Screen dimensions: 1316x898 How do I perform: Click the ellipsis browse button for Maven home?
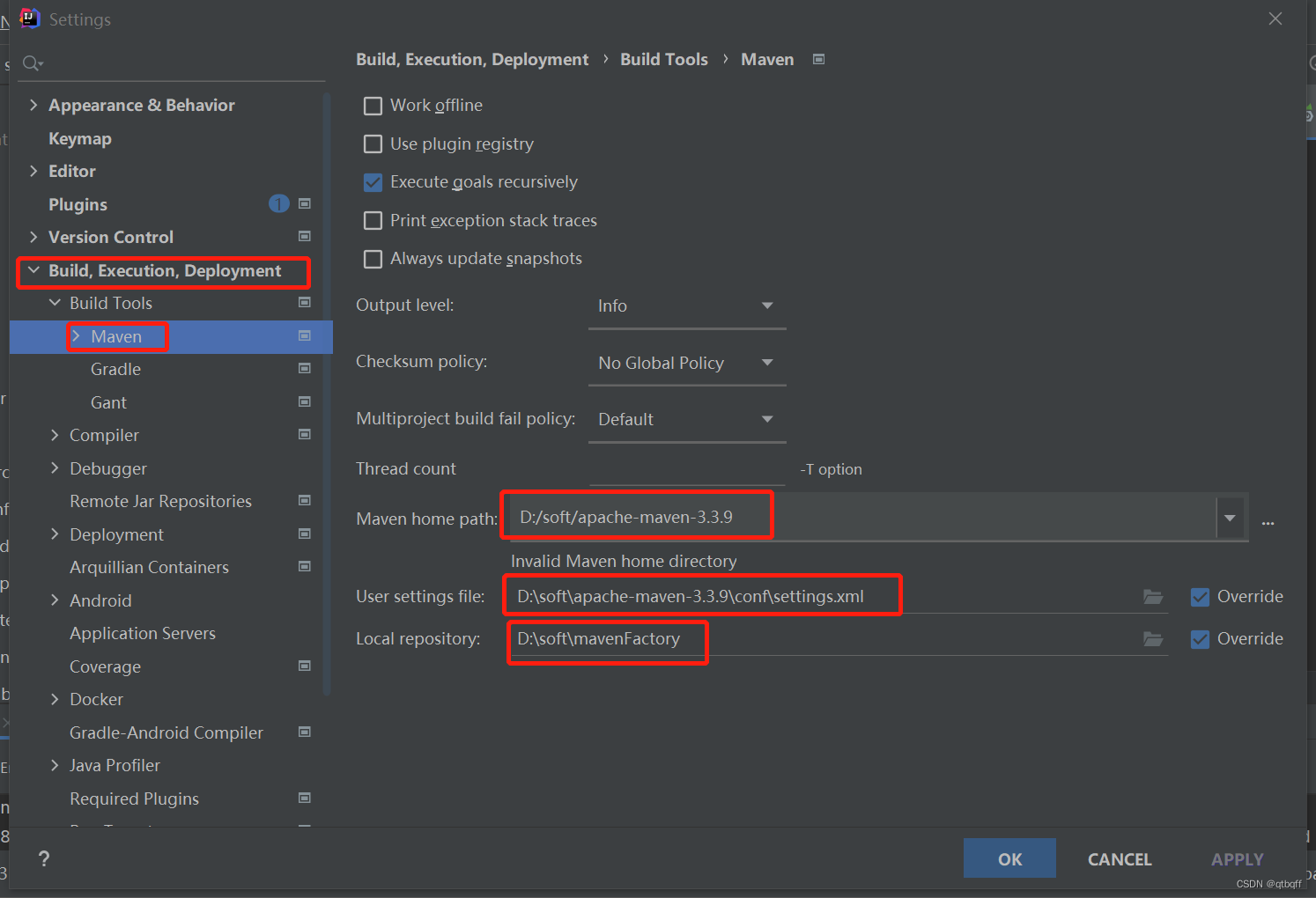pos(1268,523)
